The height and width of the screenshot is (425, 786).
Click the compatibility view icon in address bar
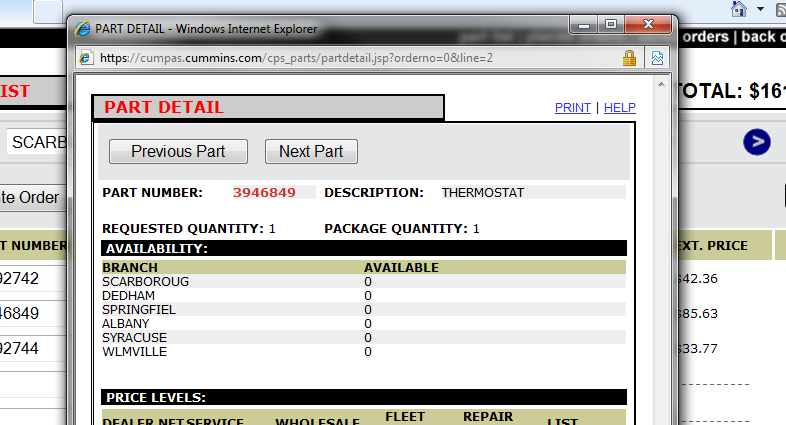point(657,58)
